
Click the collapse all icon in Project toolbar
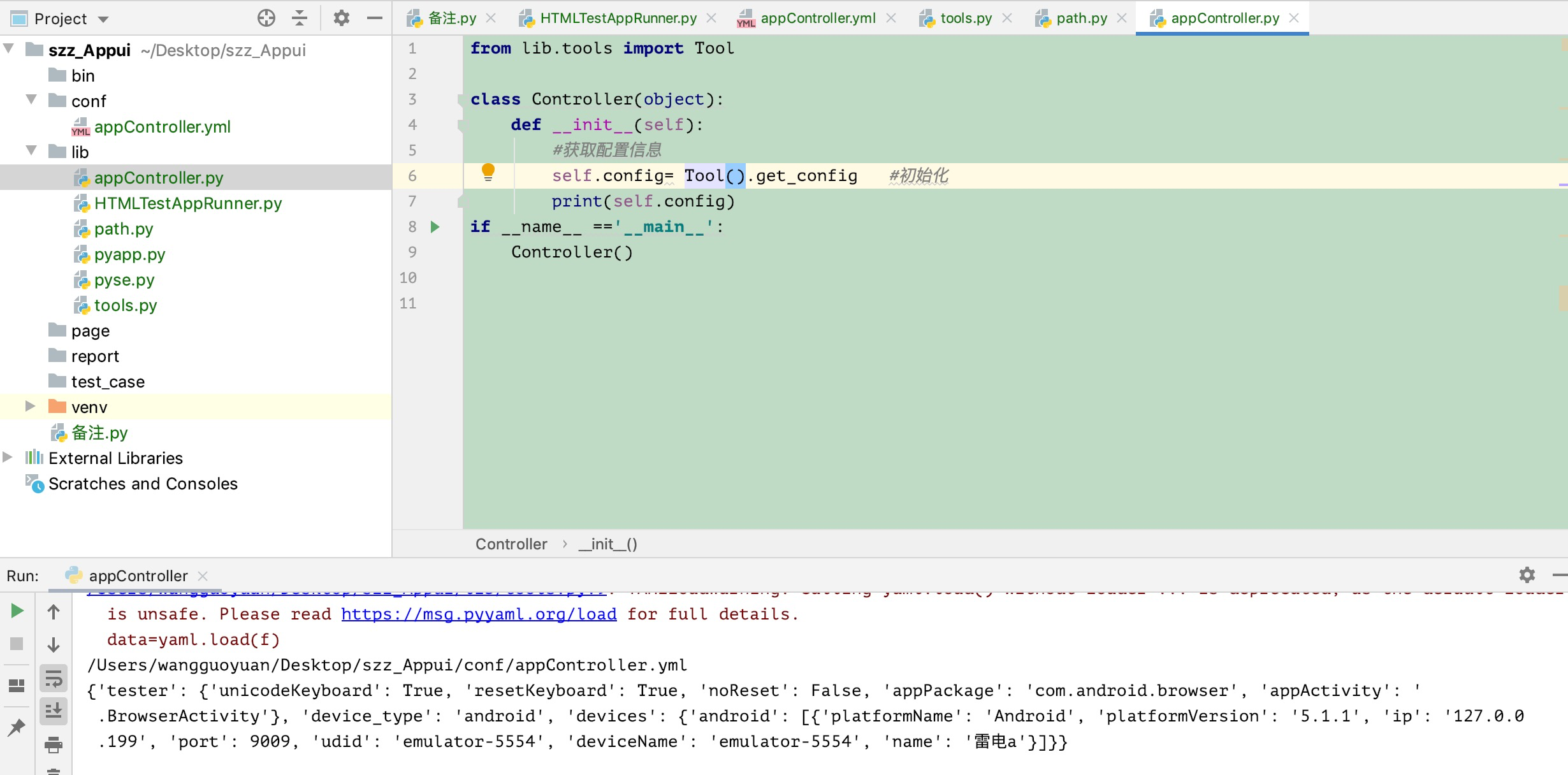300,18
